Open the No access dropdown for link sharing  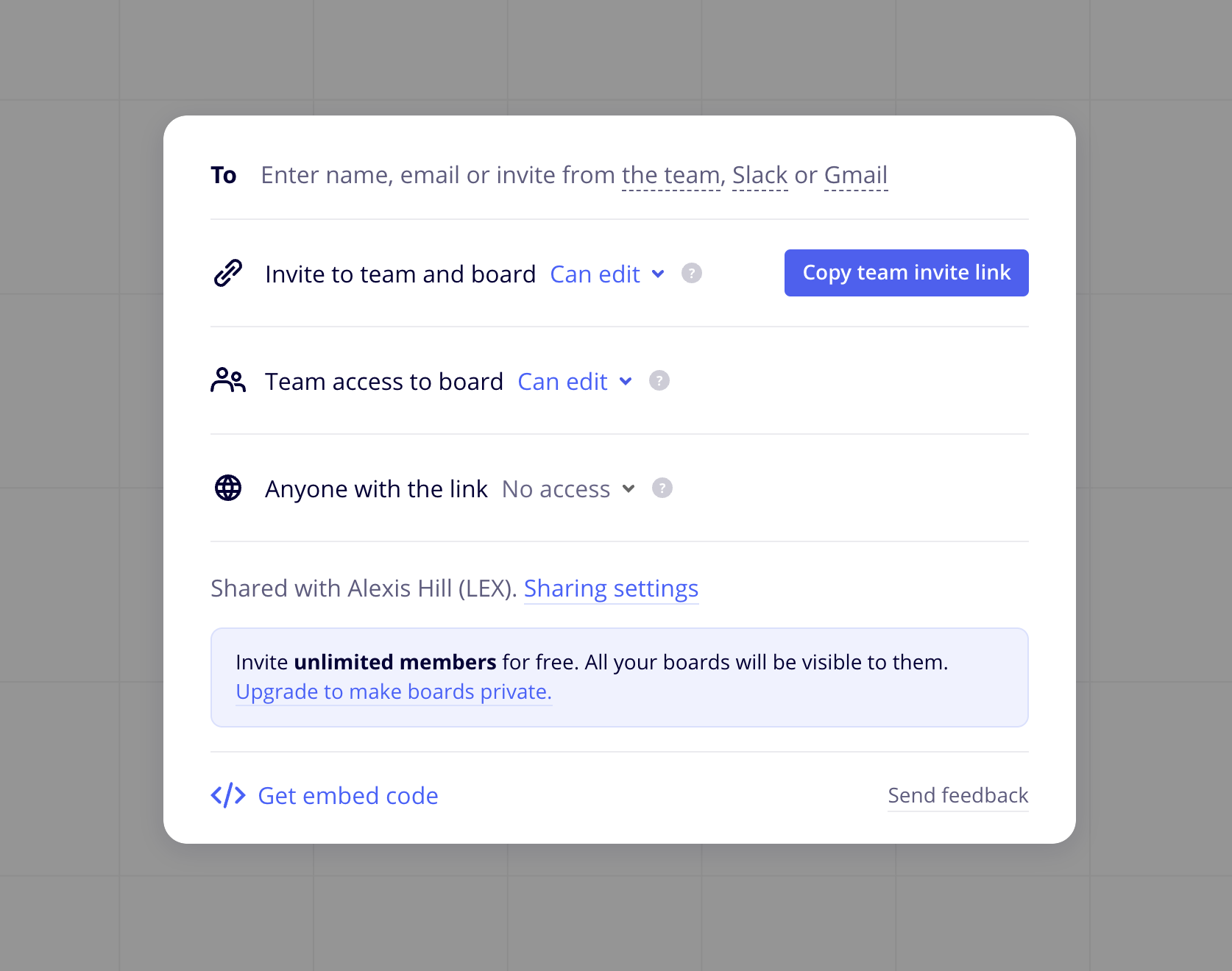(x=568, y=488)
